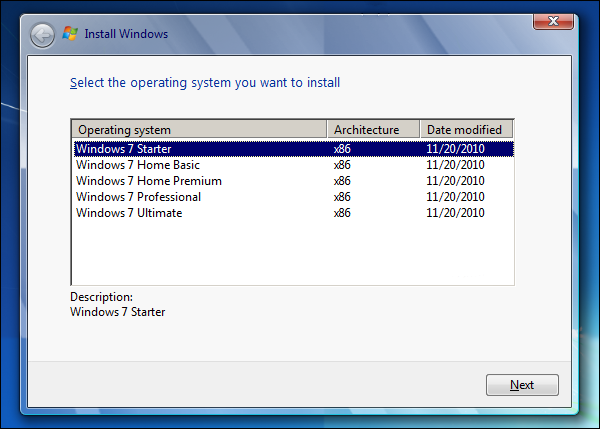This screenshot has height=429, width=600.
Task: Click the Description text Windows 7 Starter
Action: [x=117, y=312]
